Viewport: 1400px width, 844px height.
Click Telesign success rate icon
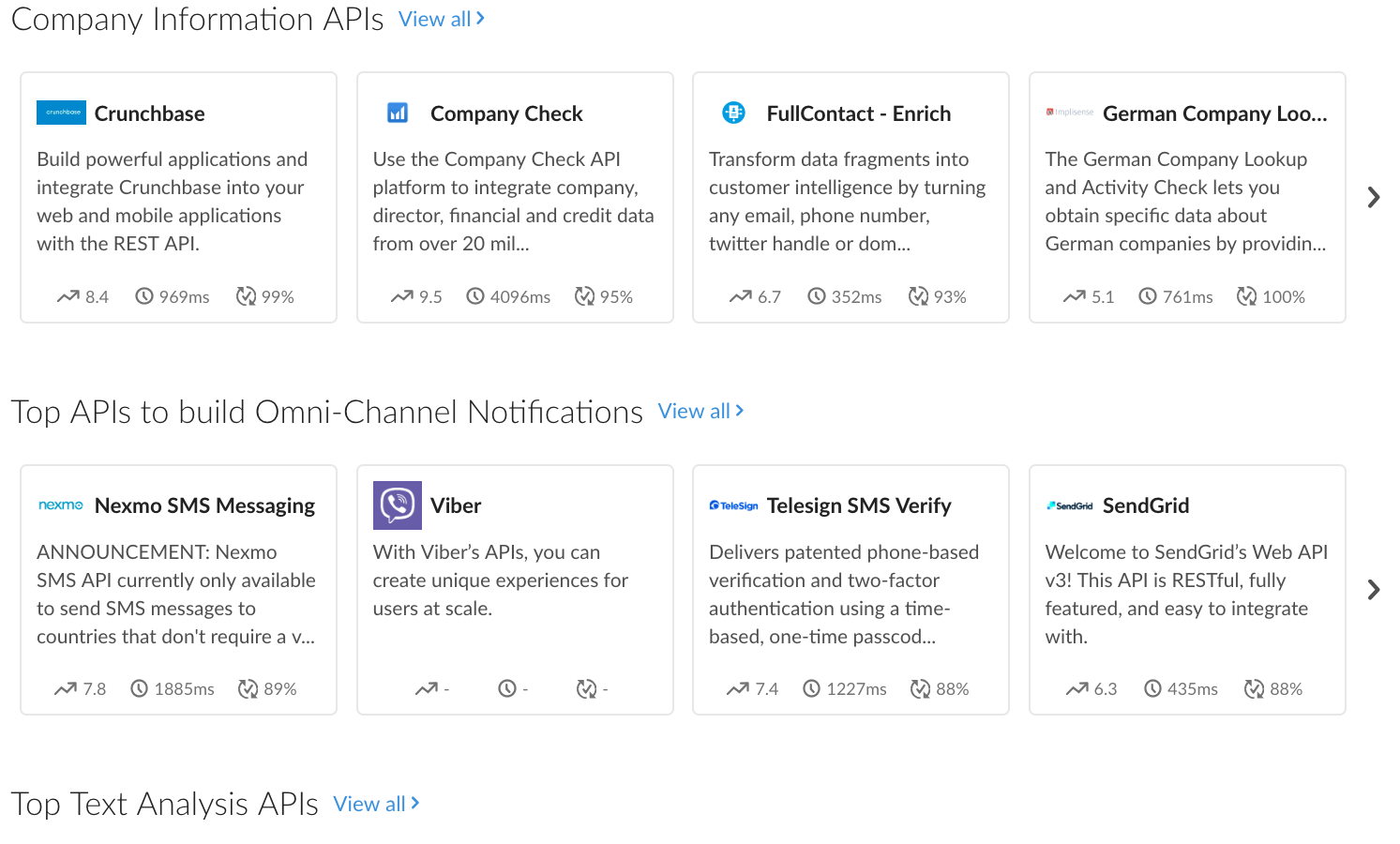point(921,689)
